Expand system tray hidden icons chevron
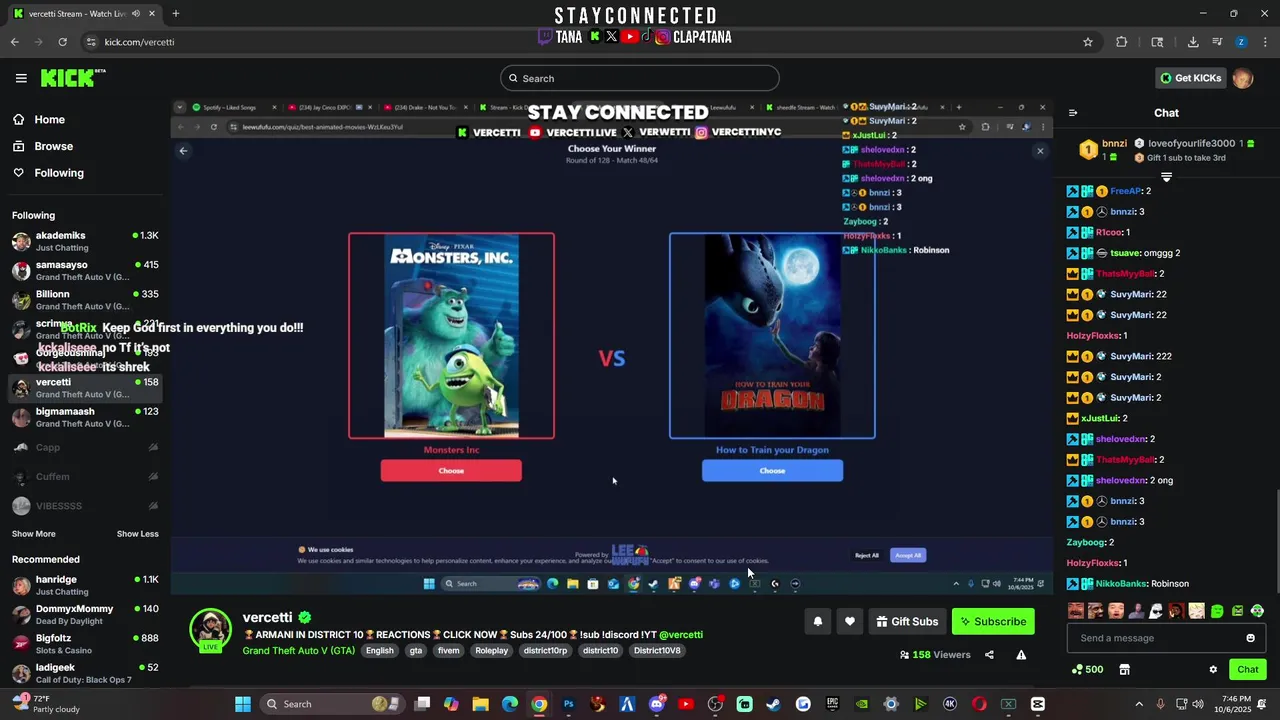 click(1139, 704)
